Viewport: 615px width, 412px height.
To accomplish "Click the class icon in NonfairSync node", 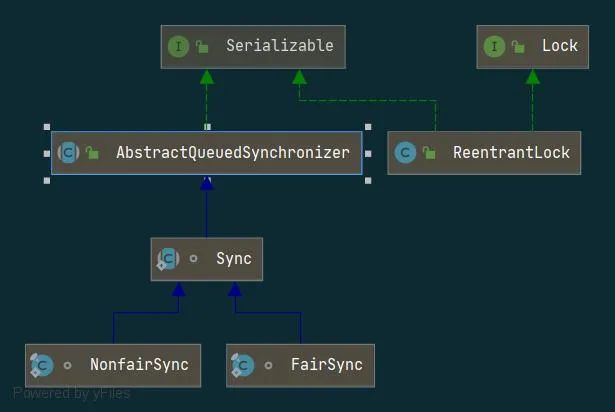I will click(42, 365).
